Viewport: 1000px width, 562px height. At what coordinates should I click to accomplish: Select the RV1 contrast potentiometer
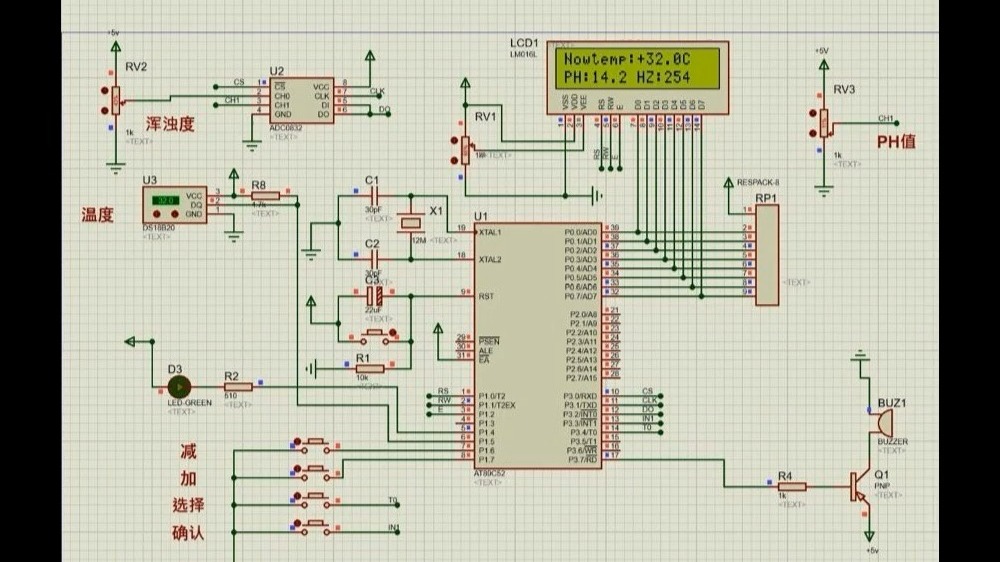(x=465, y=151)
